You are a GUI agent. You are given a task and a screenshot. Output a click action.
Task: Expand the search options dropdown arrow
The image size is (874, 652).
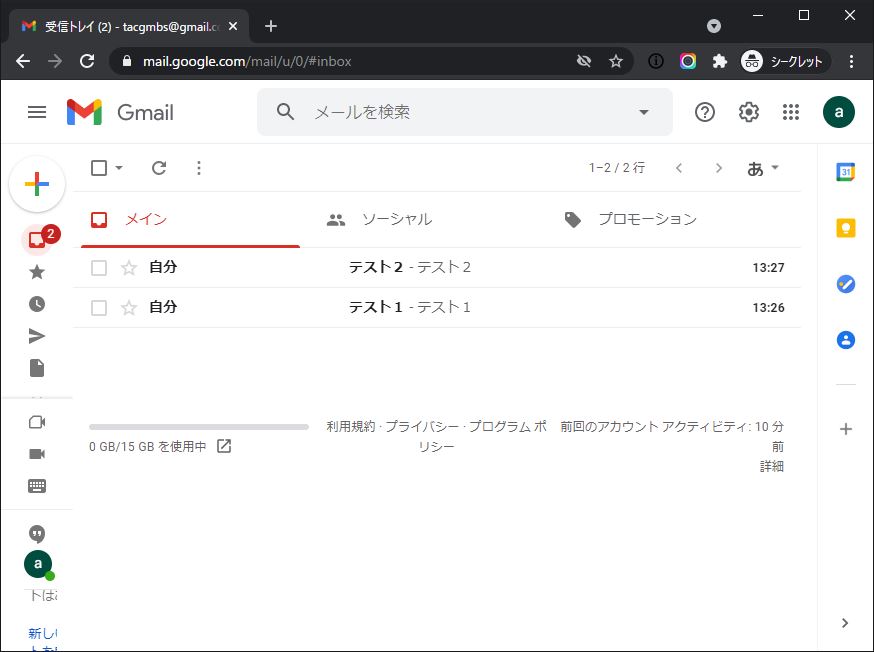tap(644, 112)
